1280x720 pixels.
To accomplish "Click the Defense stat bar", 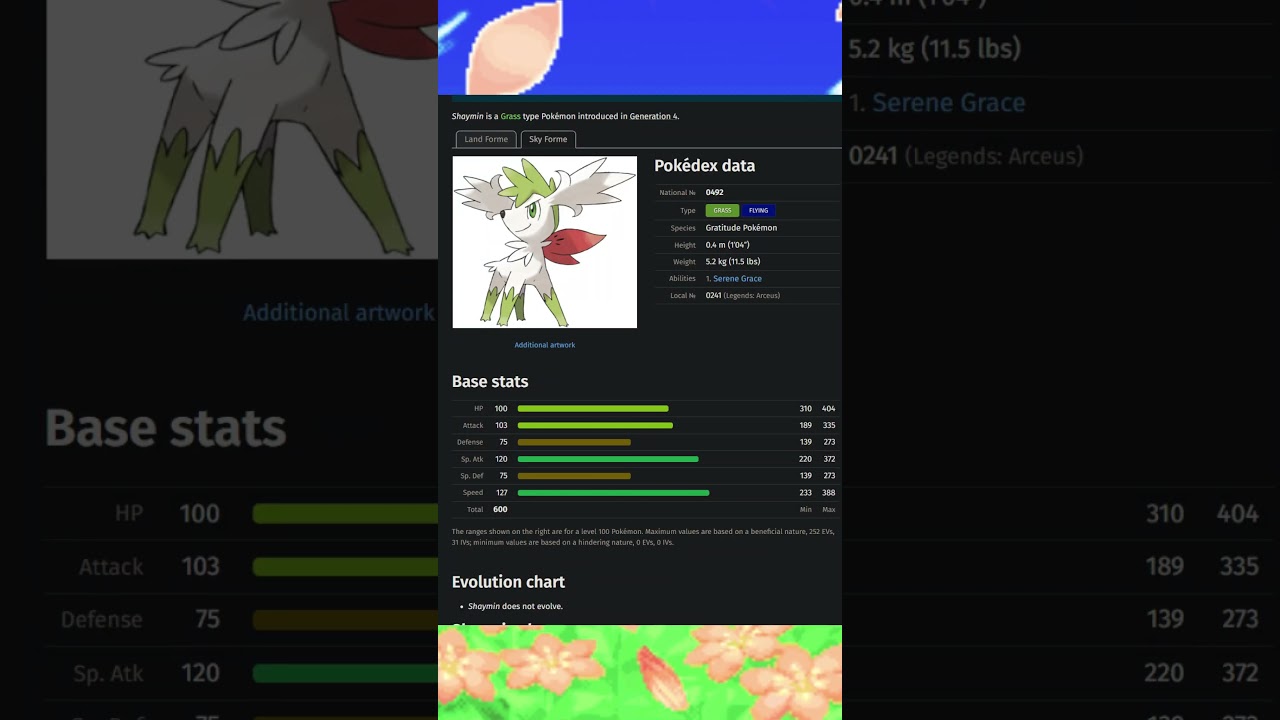I will [574, 442].
